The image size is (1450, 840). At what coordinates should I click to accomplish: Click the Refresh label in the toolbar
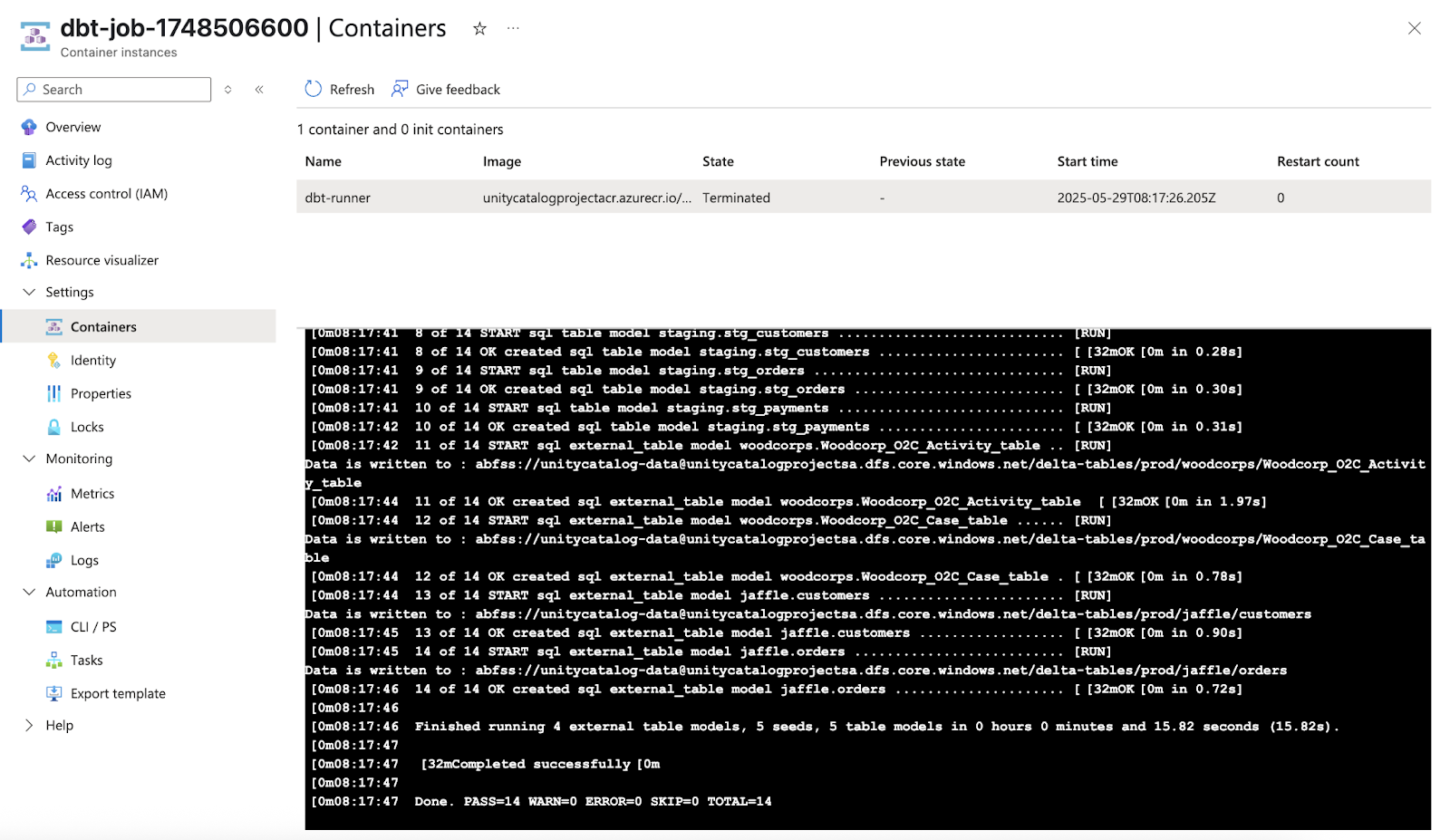pyautogui.click(x=352, y=90)
